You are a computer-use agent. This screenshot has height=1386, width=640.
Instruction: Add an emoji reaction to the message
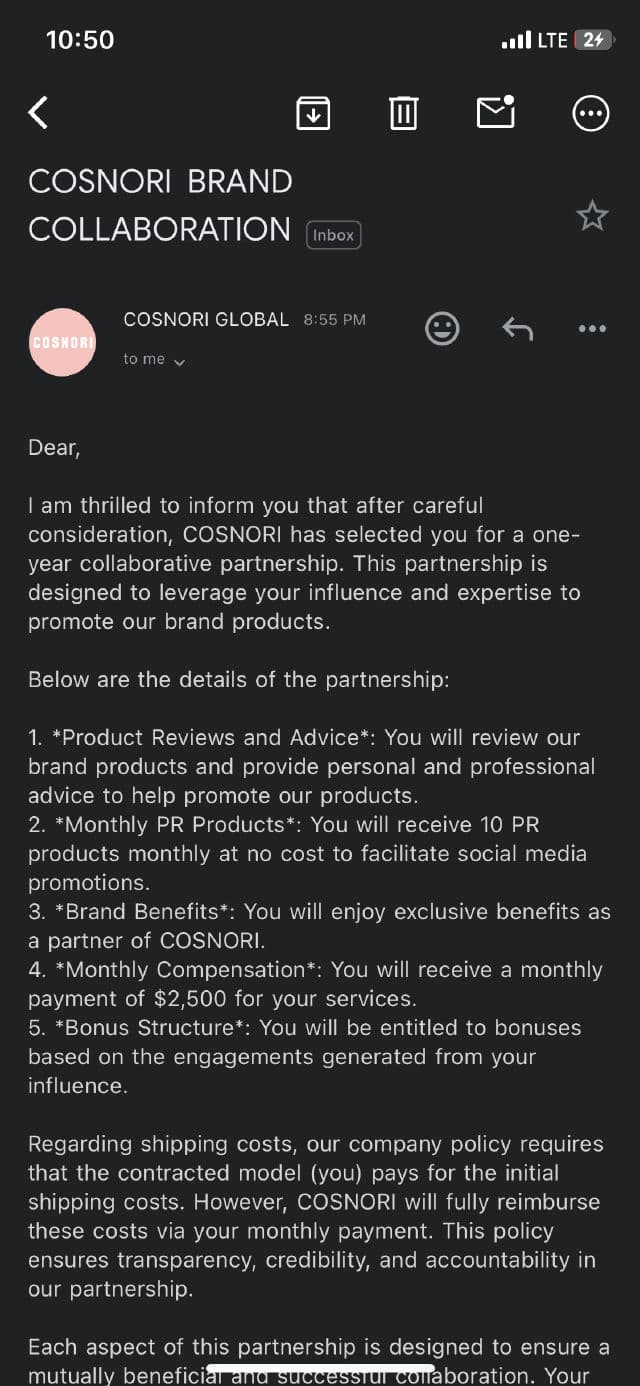(442, 328)
